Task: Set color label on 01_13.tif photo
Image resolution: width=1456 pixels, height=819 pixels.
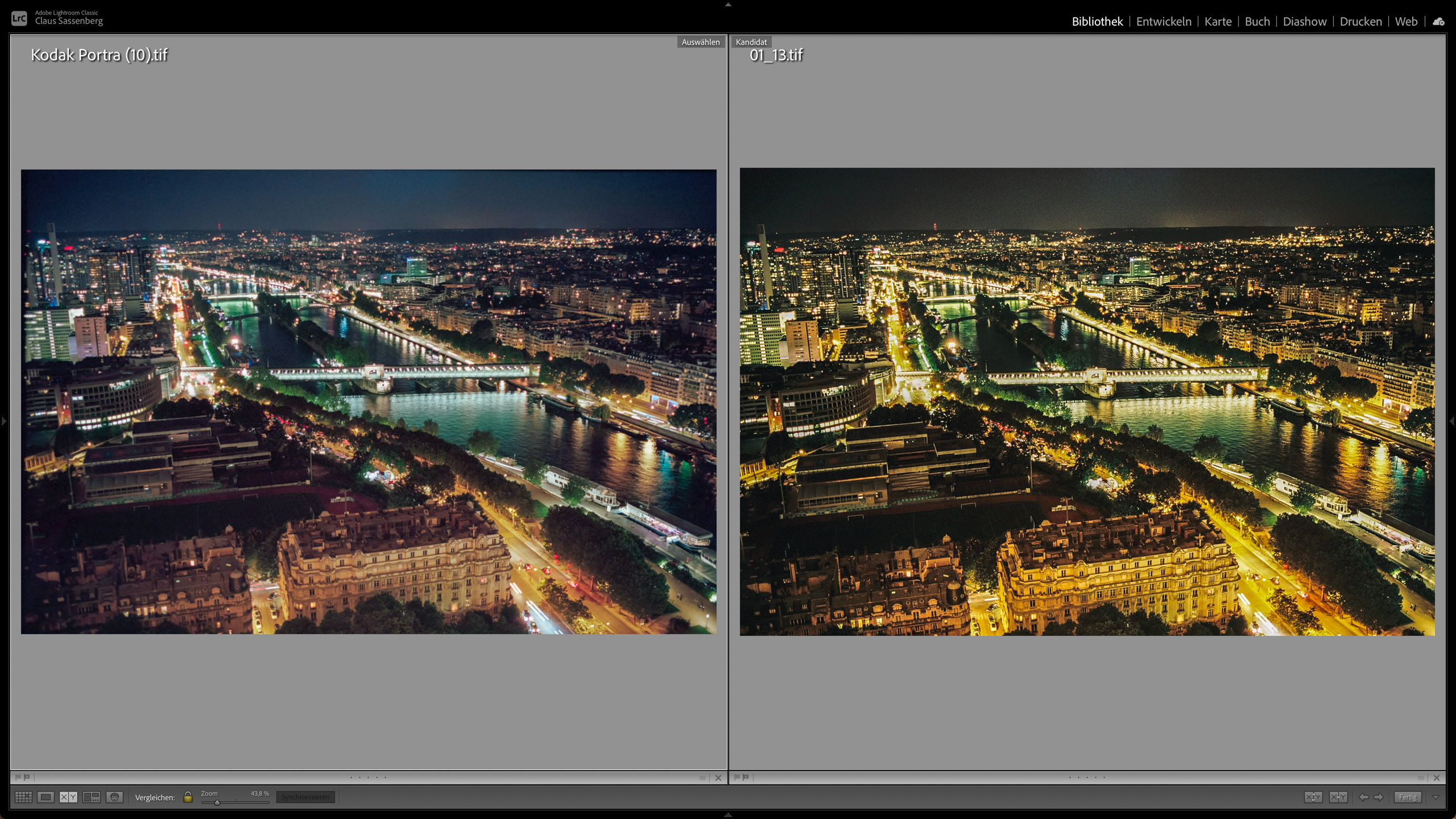Action: 1421,777
